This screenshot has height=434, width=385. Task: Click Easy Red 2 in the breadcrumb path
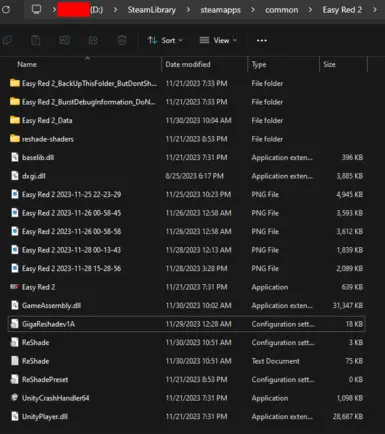(342, 10)
